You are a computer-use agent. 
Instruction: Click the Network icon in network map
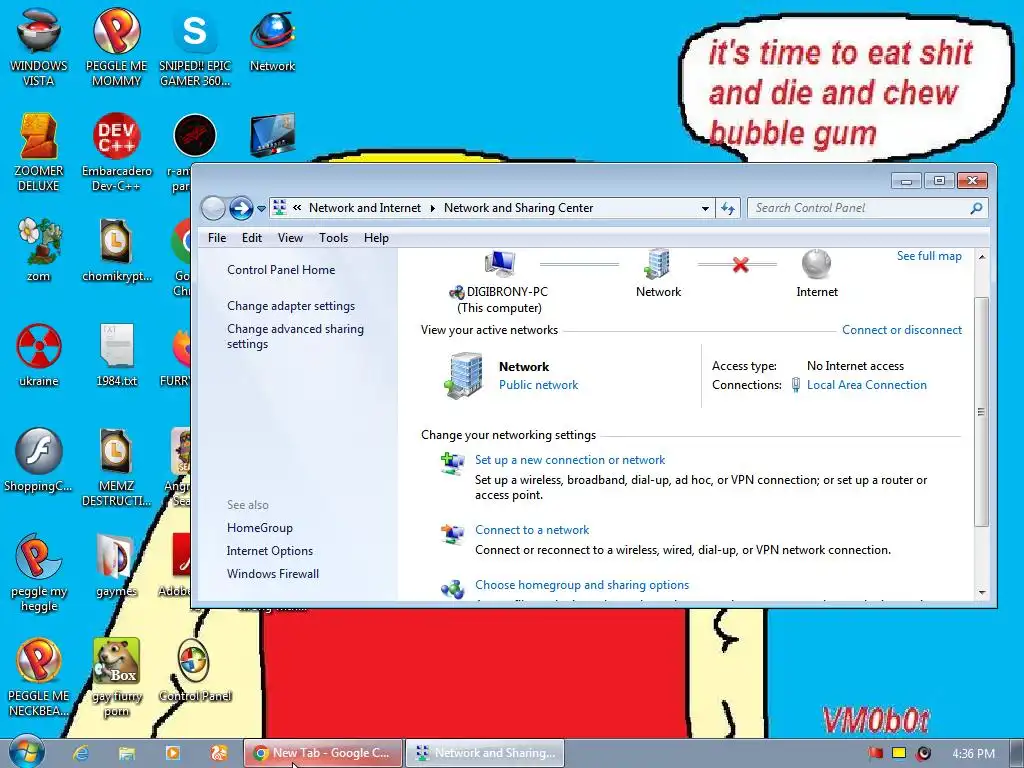(x=658, y=264)
